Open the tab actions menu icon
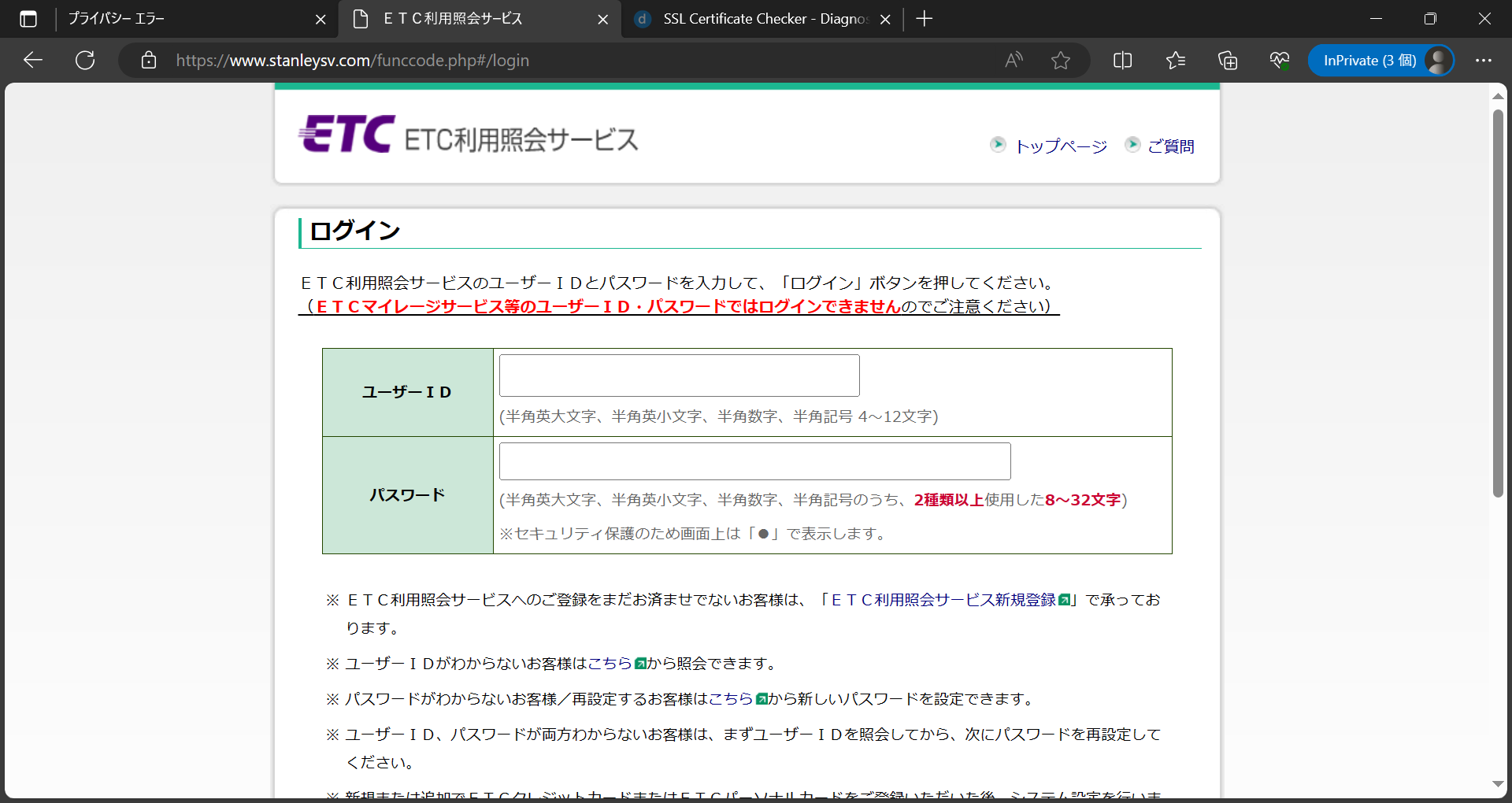Viewport: 1512px width, 803px height. pyautogui.click(x=28, y=19)
